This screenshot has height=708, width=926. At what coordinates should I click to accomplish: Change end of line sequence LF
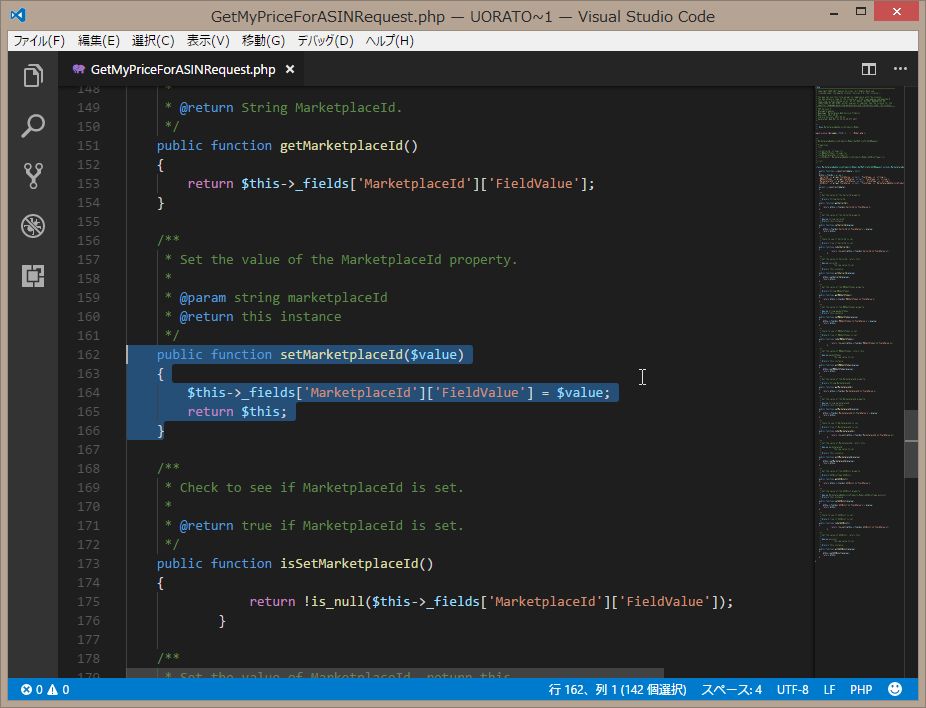click(829, 689)
